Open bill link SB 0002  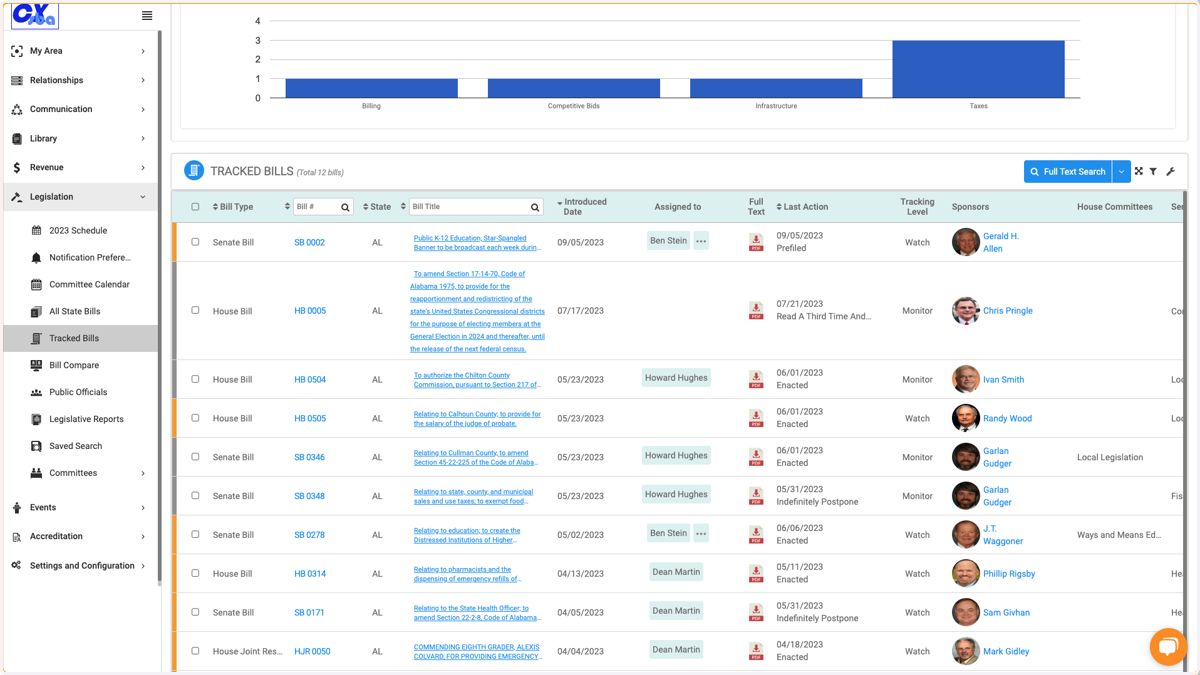(309, 243)
